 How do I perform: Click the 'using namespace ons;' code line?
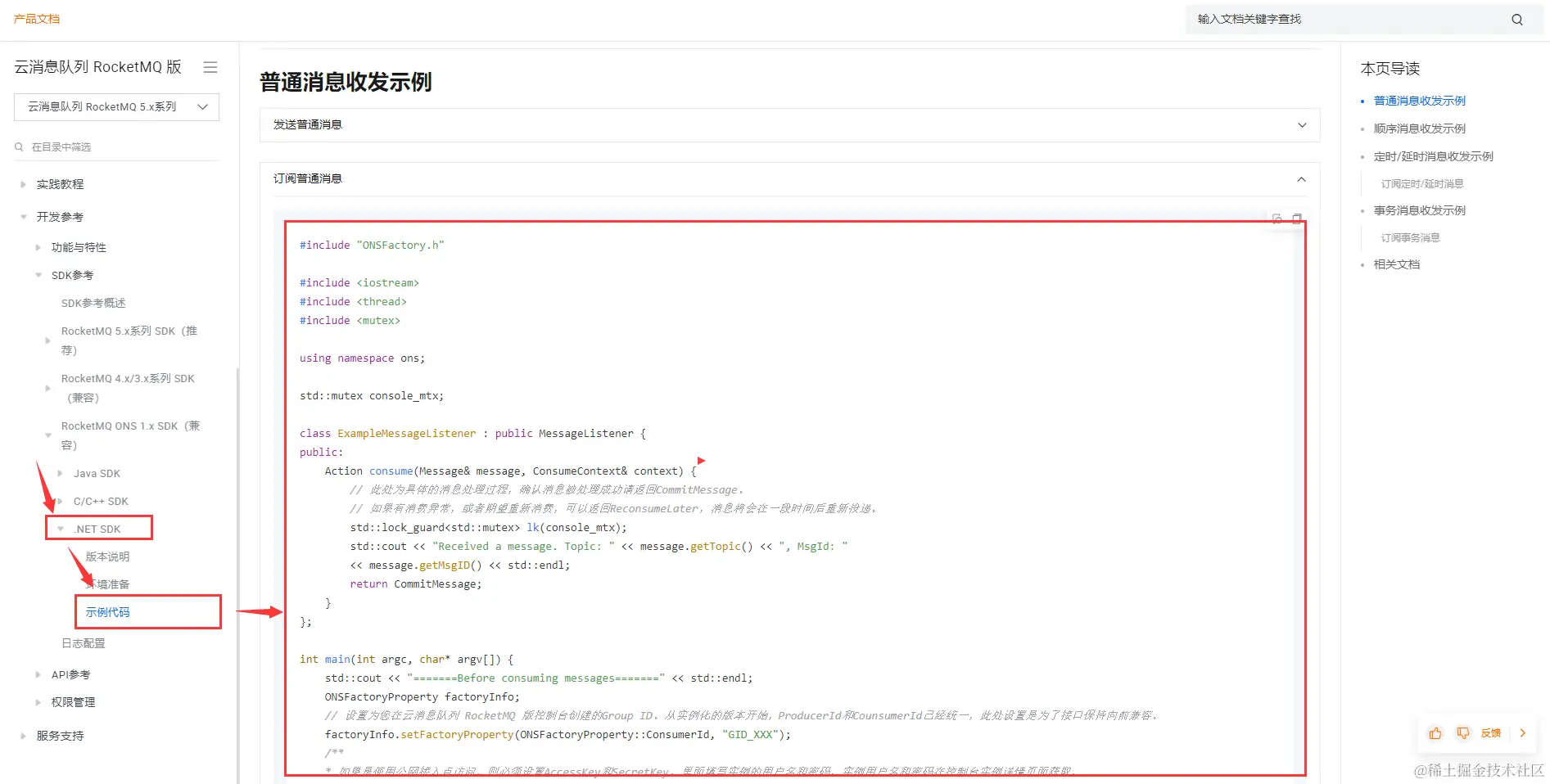362,358
